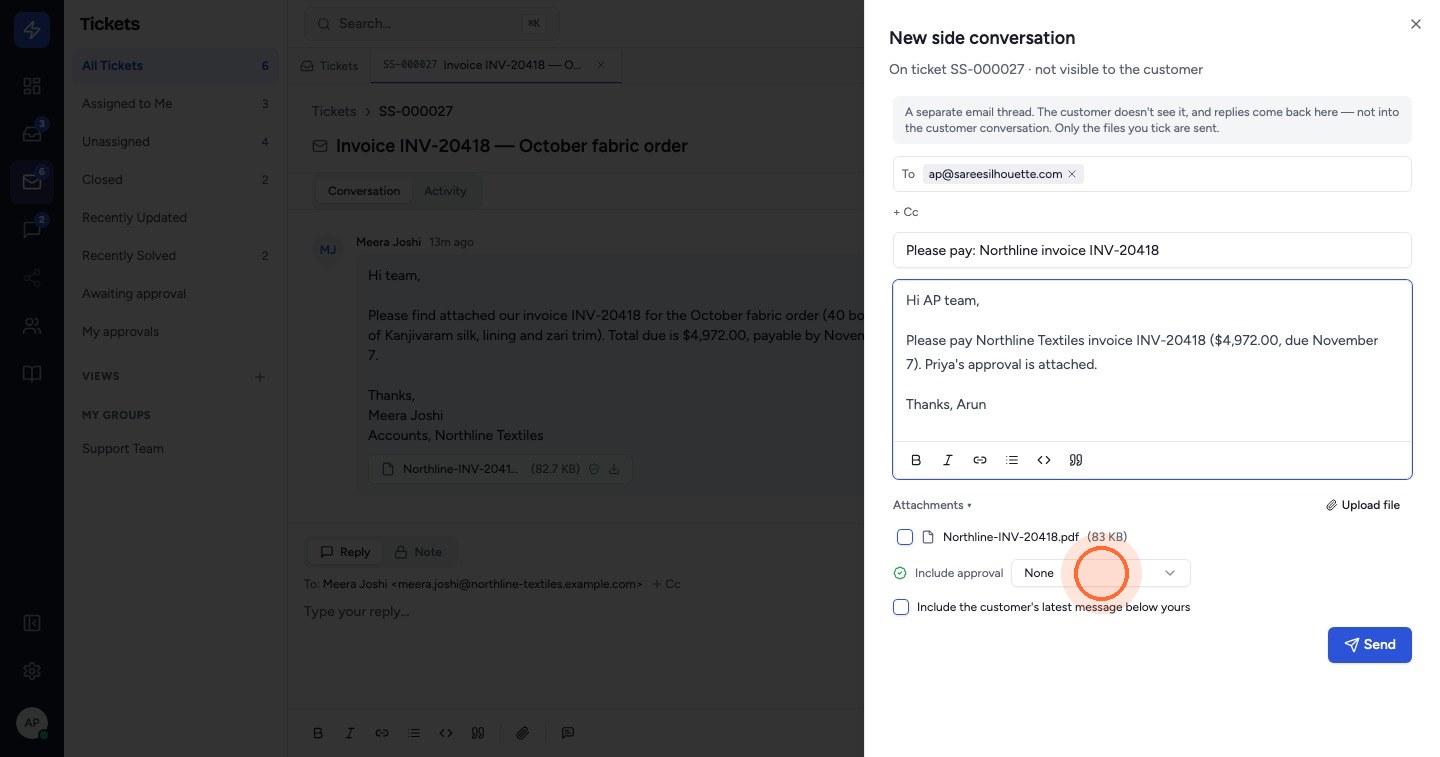Switch the composer to Note
Viewport: 1440px width, 757px height.
418,552
